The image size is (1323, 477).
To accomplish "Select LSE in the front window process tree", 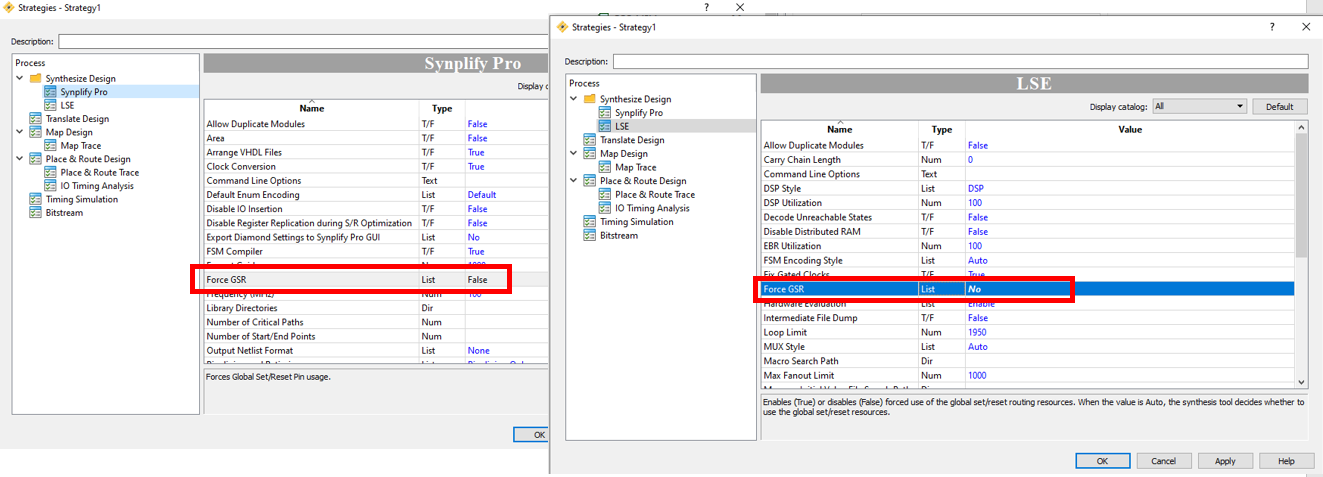I will (x=622, y=126).
